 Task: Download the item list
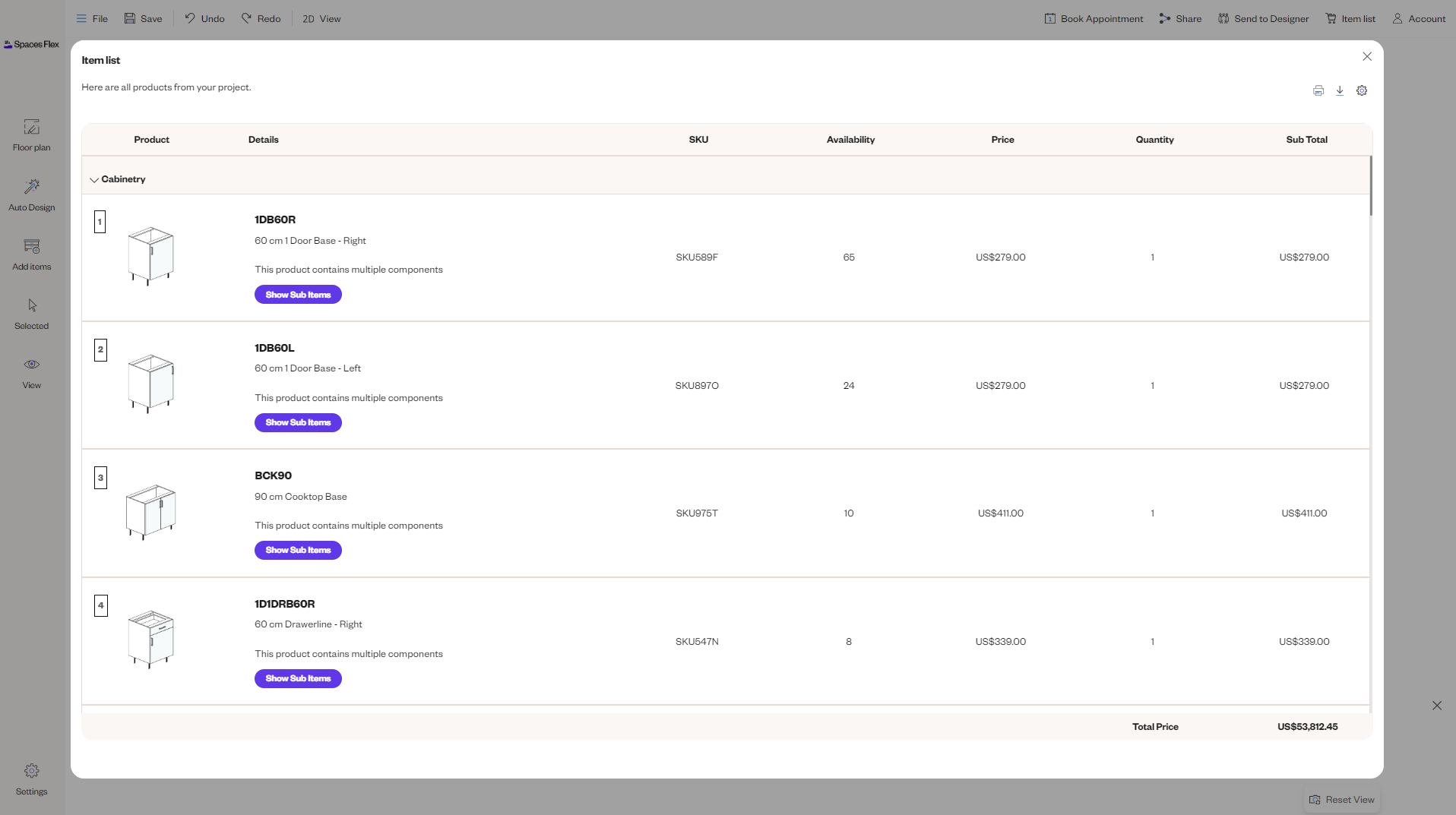(1339, 90)
